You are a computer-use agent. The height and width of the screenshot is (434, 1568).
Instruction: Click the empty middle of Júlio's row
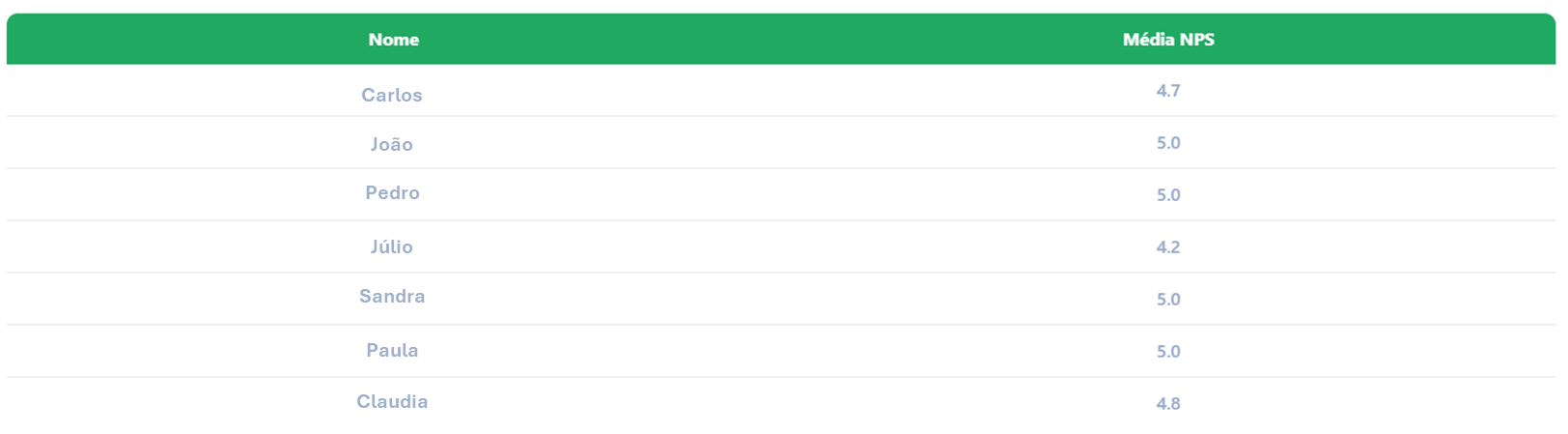click(781, 246)
